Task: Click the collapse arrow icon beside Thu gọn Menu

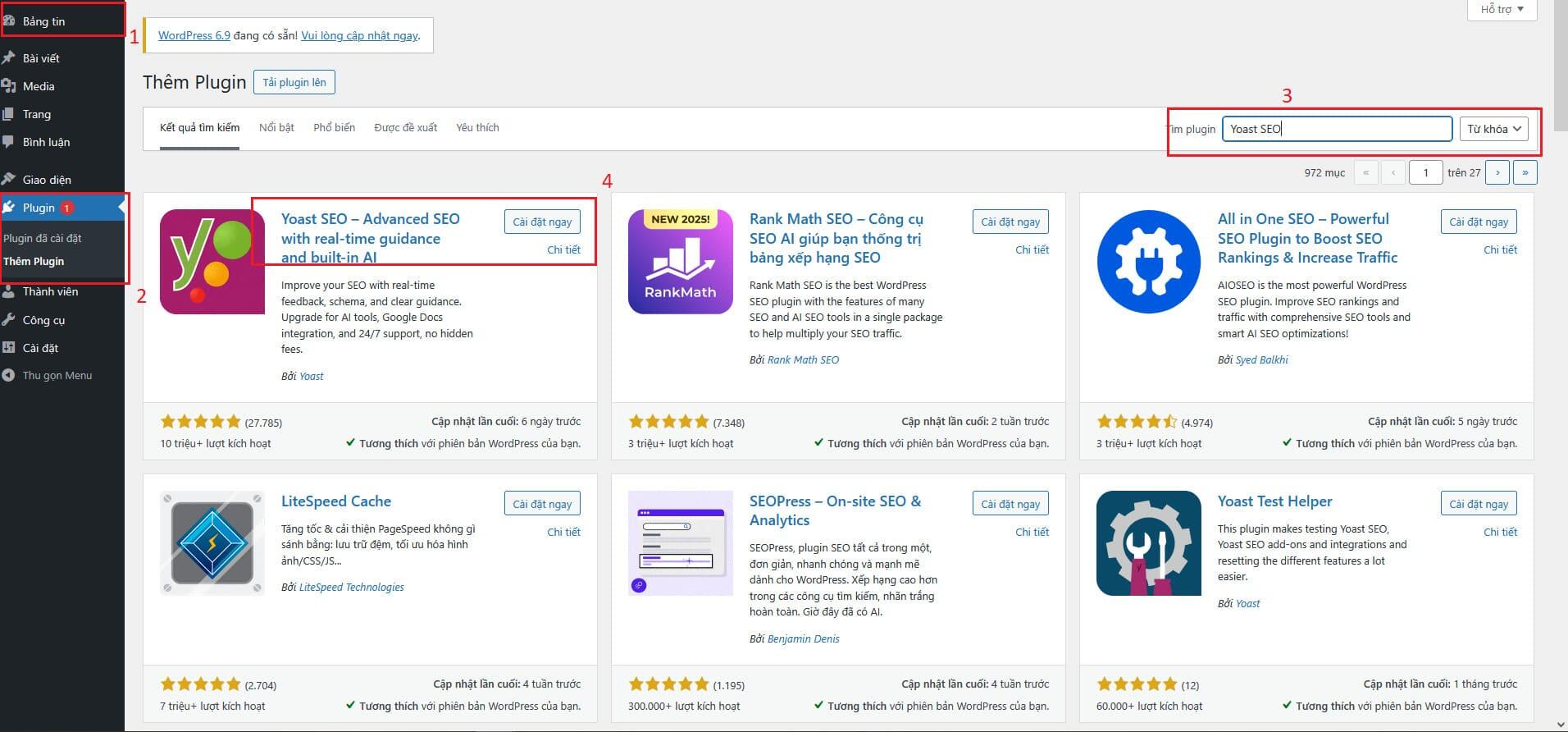Action: [x=8, y=375]
